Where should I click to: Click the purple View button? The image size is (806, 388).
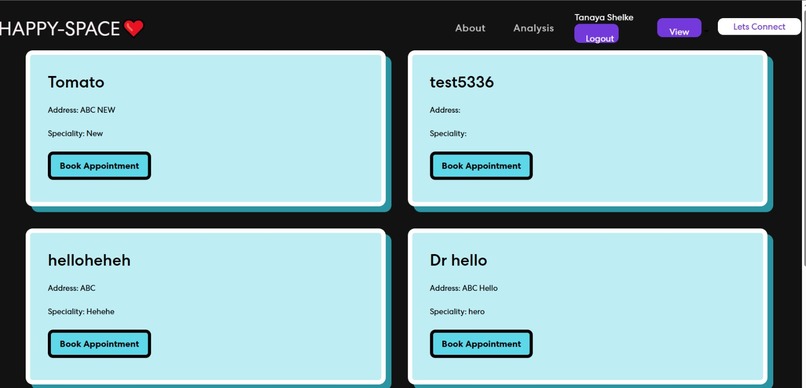click(679, 28)
